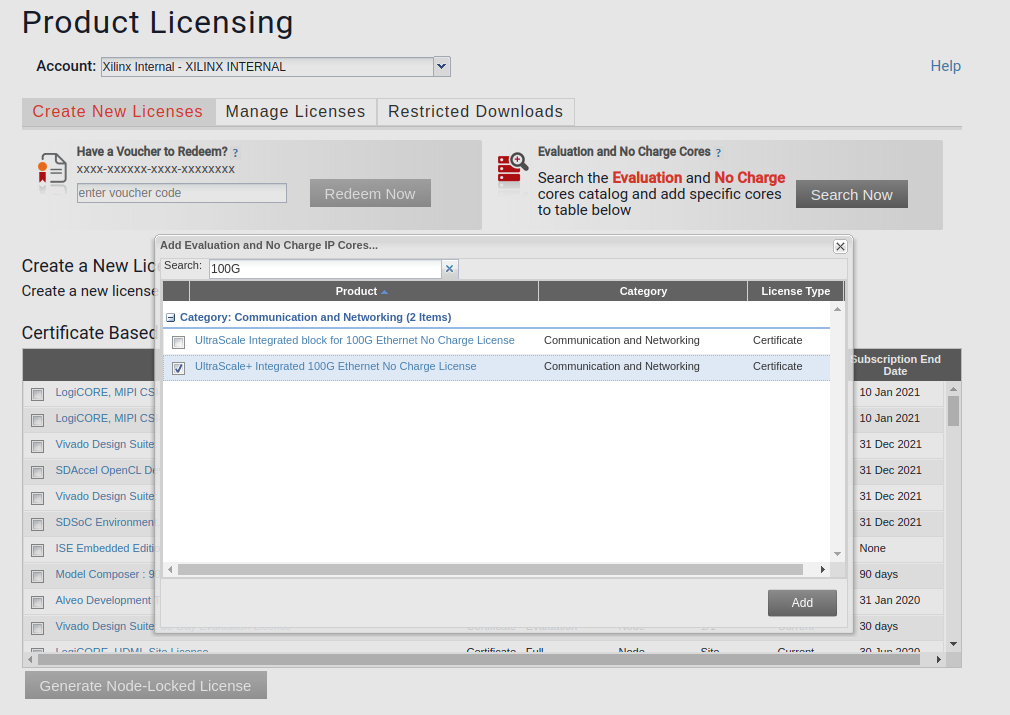Screen dimensions: 1010x715
Task: Select the Alveo Development row checkbox
Action: [38, 602]
